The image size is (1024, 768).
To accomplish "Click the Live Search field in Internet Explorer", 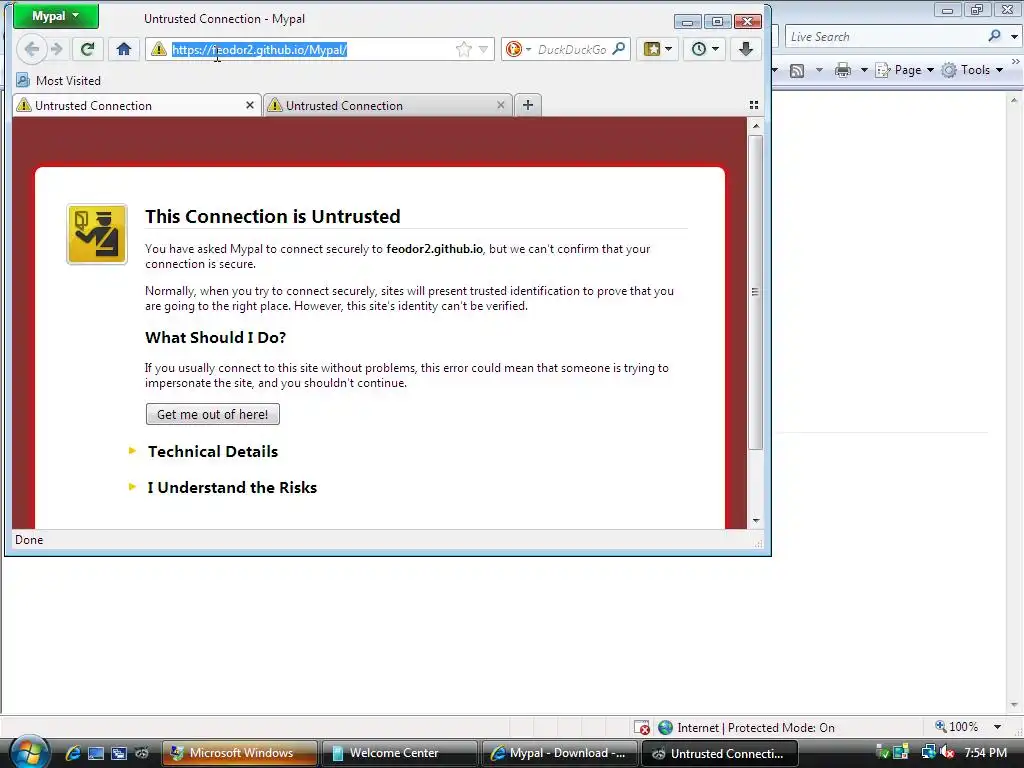I will click(x=885, y=37).
